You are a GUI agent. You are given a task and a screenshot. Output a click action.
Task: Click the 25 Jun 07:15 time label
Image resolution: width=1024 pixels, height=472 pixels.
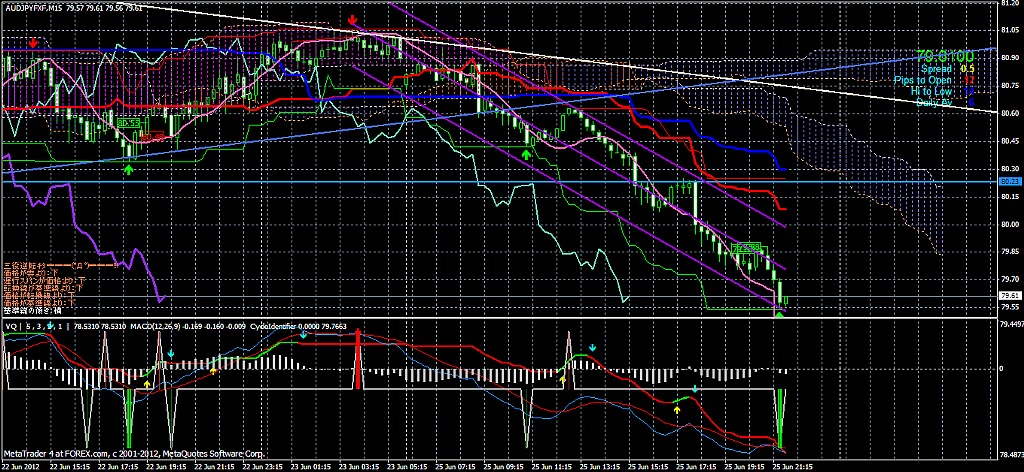pyautogui.click(x=455, y=467)
